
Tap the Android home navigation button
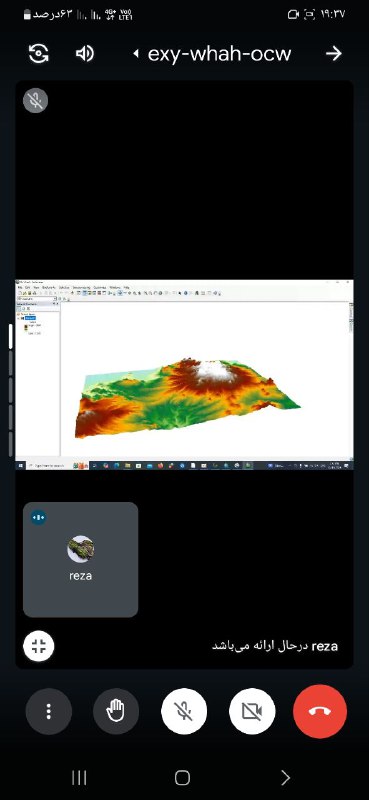click(182, 778)
